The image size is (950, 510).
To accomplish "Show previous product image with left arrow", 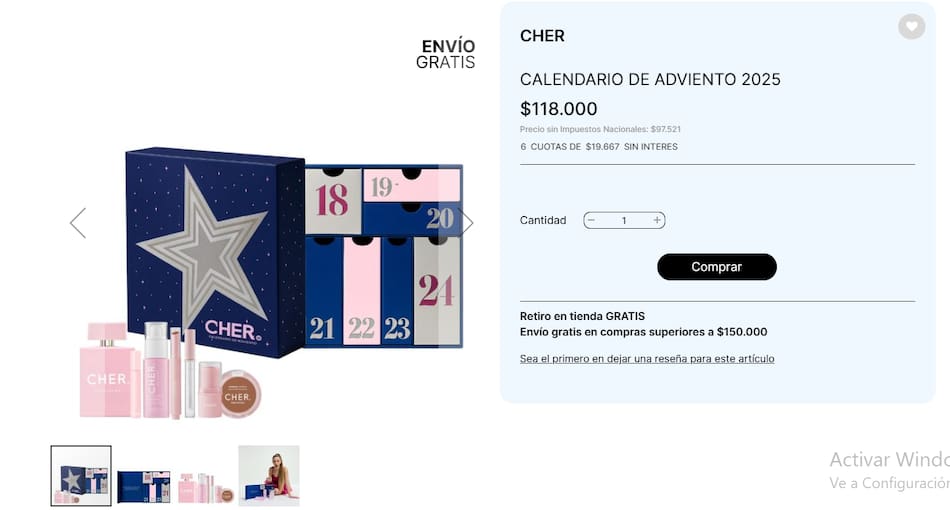I will tap(78, 223).
